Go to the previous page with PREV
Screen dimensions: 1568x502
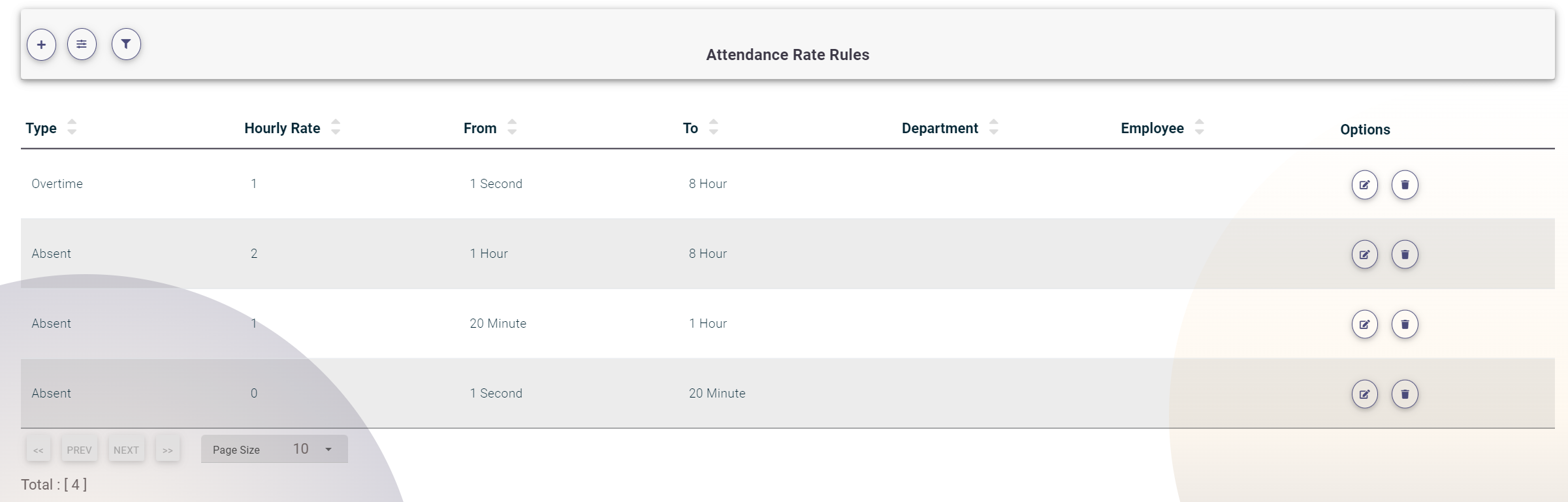click(x=79, y=449)
